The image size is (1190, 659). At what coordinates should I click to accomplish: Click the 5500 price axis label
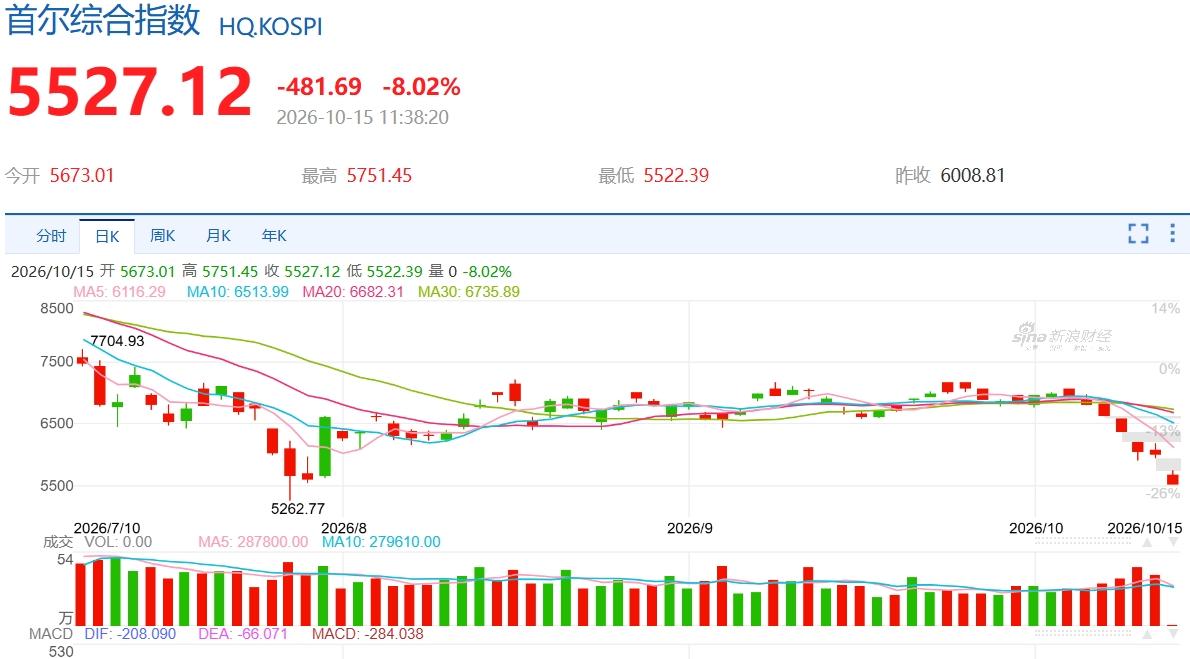(57, 486)
